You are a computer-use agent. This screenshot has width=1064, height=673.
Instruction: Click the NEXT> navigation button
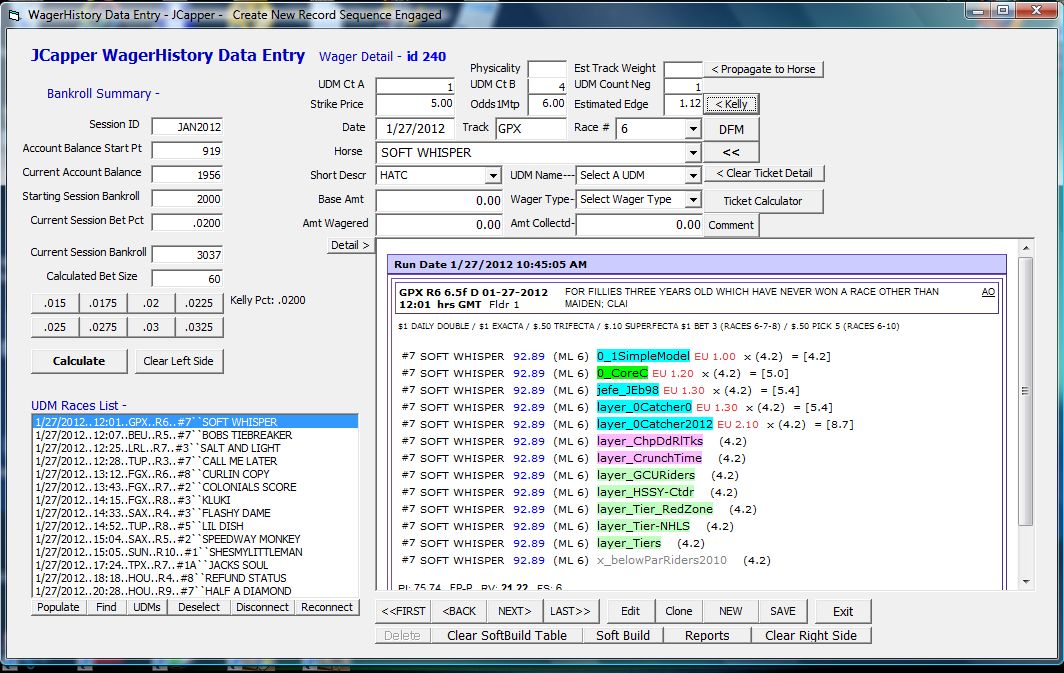[514, 611]
